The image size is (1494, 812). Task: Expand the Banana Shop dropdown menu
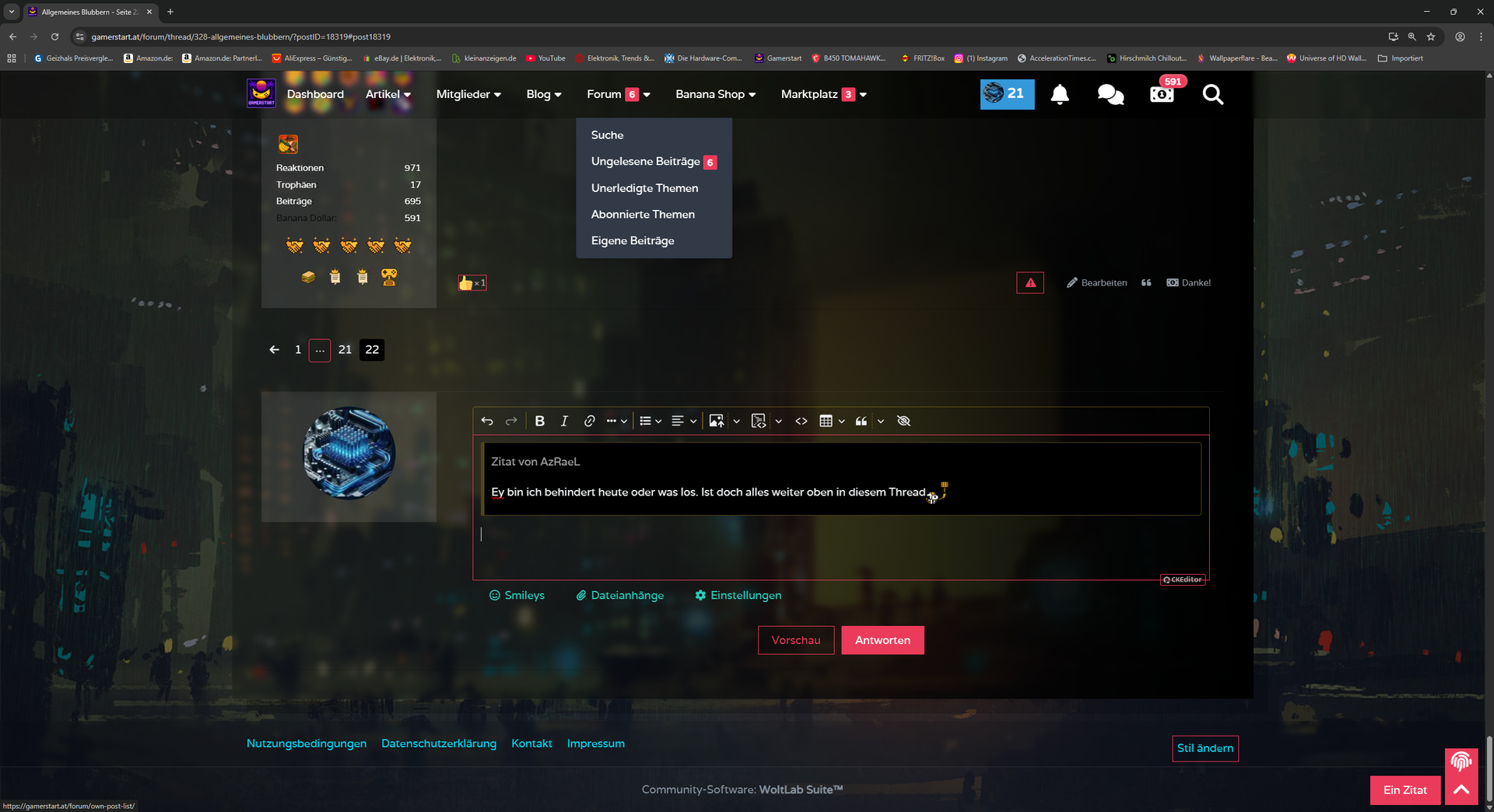point(715,94)
